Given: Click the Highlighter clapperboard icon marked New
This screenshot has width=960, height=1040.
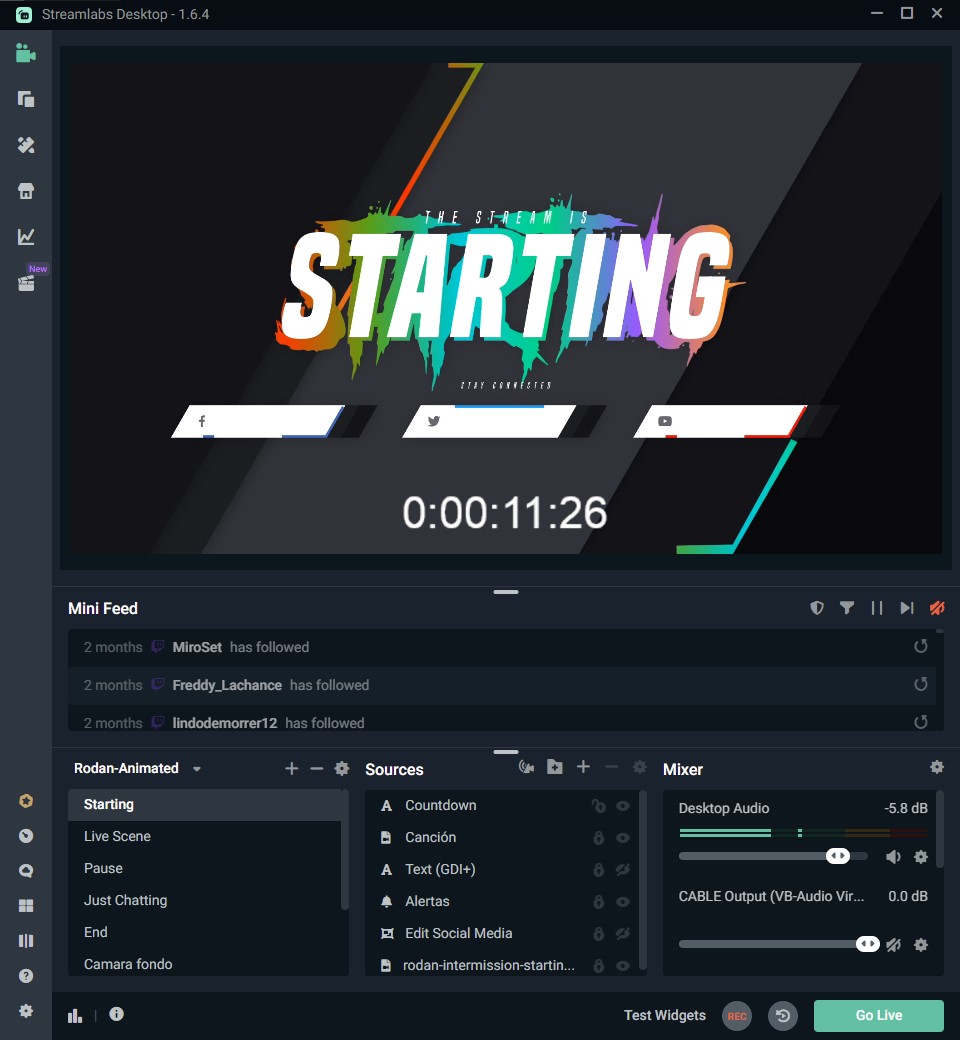Looking at the screenshot, I should [26, 283].
